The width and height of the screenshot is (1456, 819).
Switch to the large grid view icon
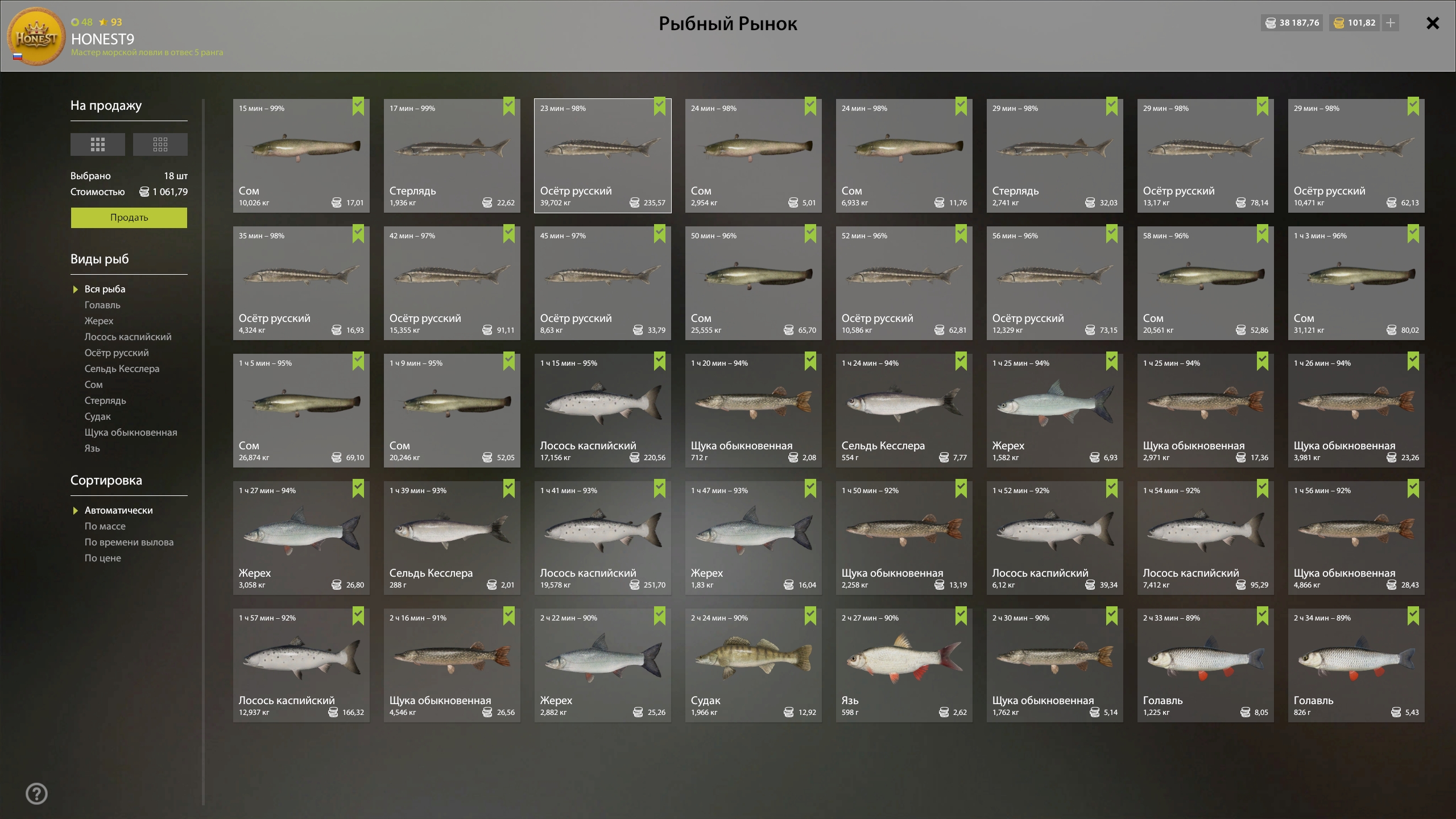[97, 144]
